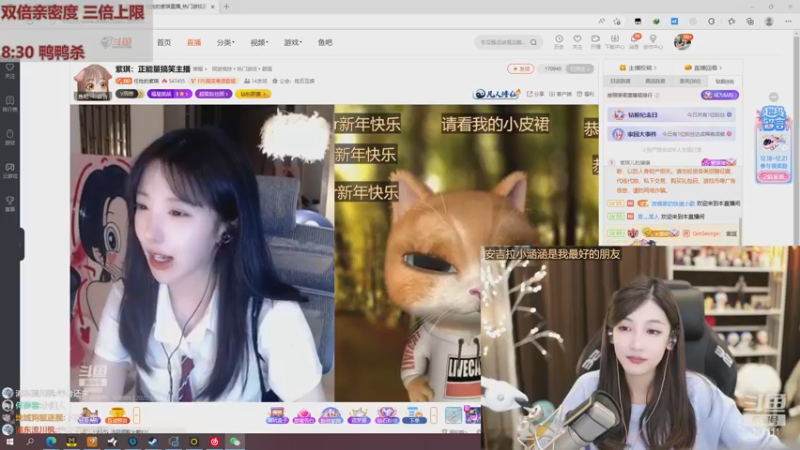Click the purple box gift icon
The image size is (800, 450).
point(277,415)
